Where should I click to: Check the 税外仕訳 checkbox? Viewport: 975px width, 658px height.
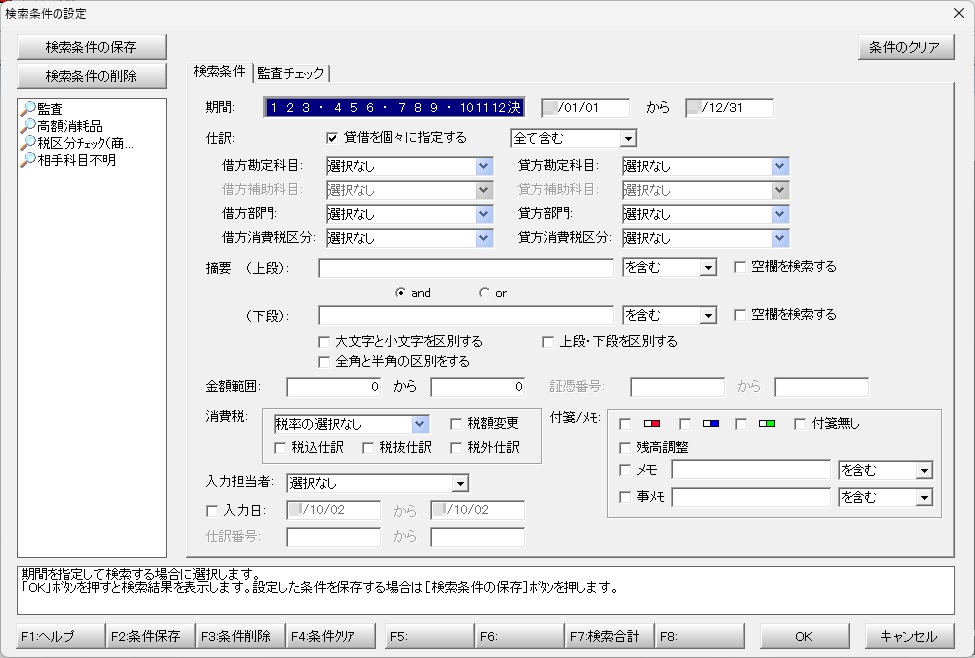coord(456,448)
